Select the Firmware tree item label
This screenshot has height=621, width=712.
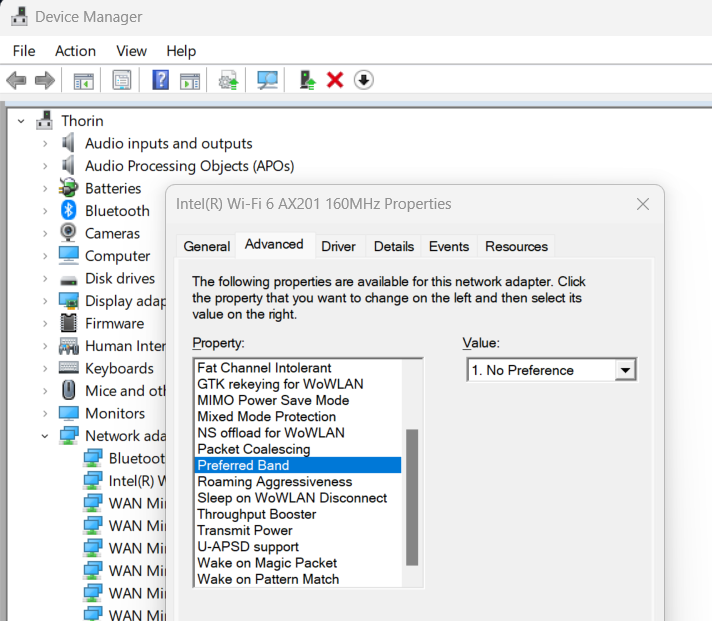coord(114,323)
